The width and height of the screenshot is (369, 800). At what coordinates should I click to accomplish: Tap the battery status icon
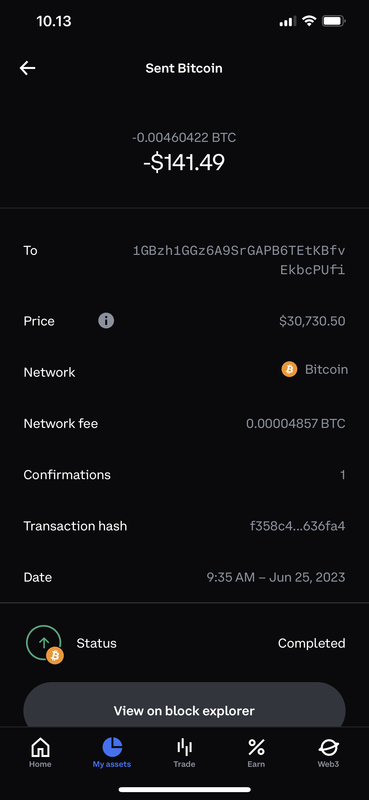(334, 21)
